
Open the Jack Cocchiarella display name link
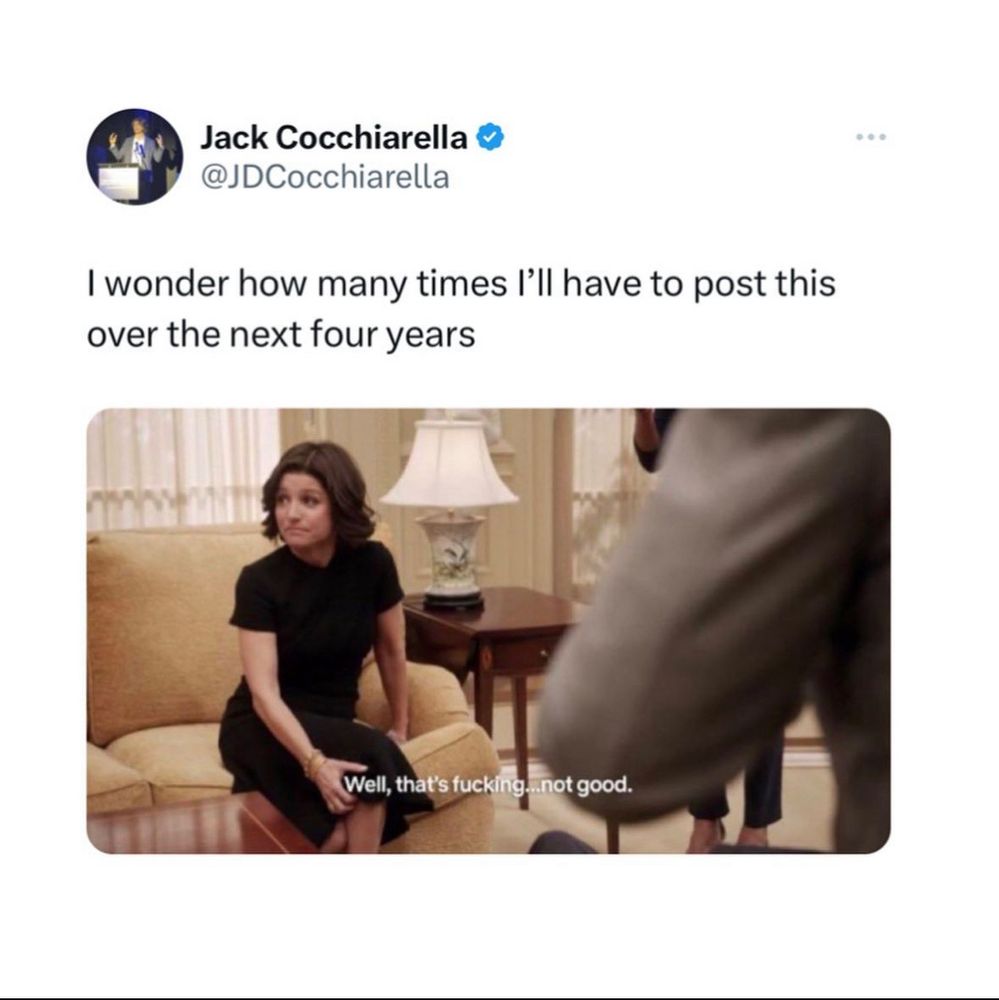(334, 137)
